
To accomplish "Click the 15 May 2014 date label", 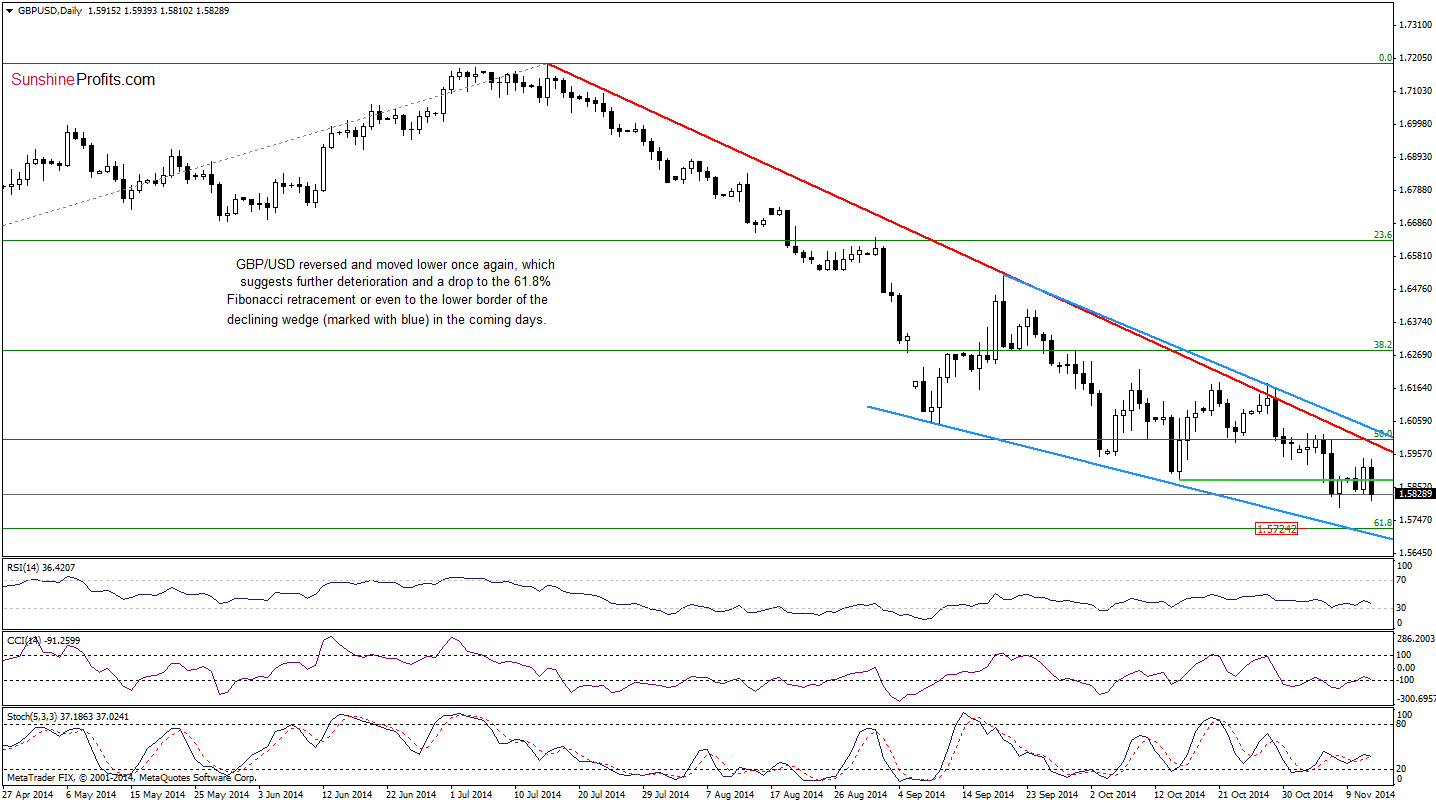I will tap(159, 794).
